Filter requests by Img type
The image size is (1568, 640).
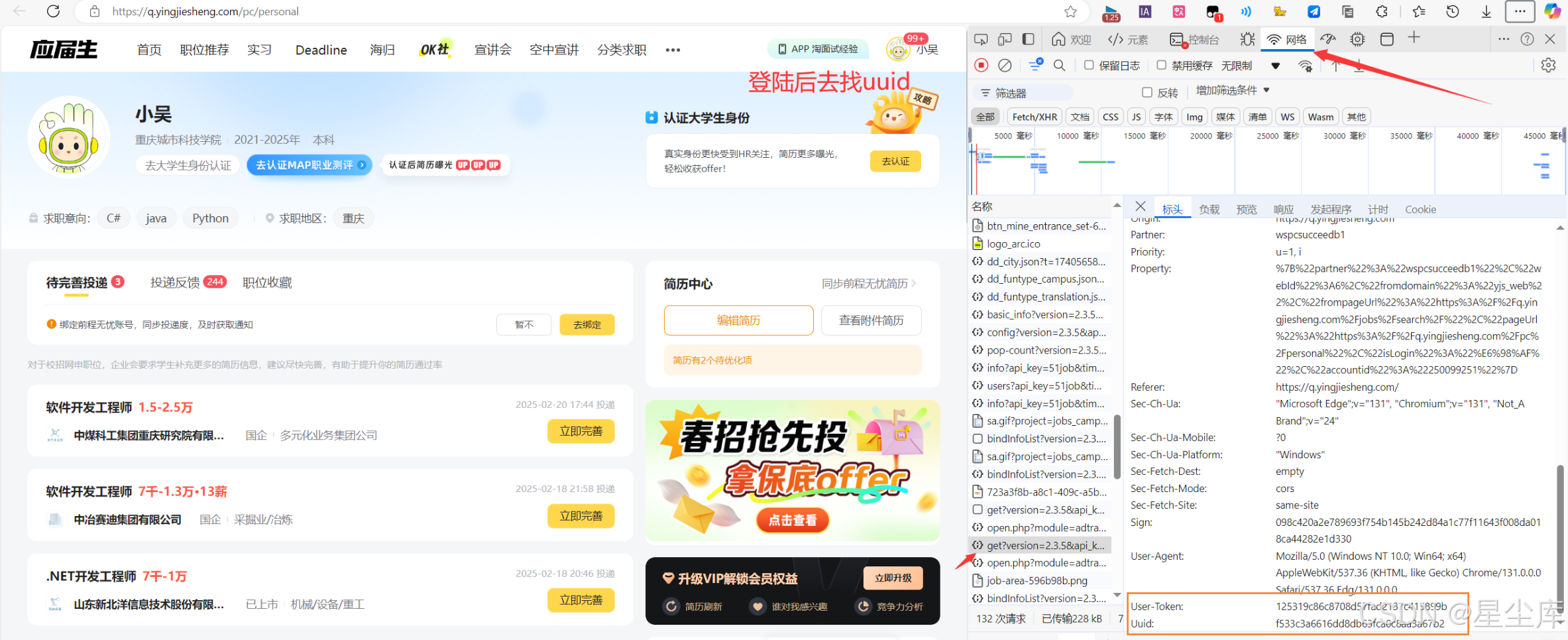pyautogui.click(x=1194, y=117)
